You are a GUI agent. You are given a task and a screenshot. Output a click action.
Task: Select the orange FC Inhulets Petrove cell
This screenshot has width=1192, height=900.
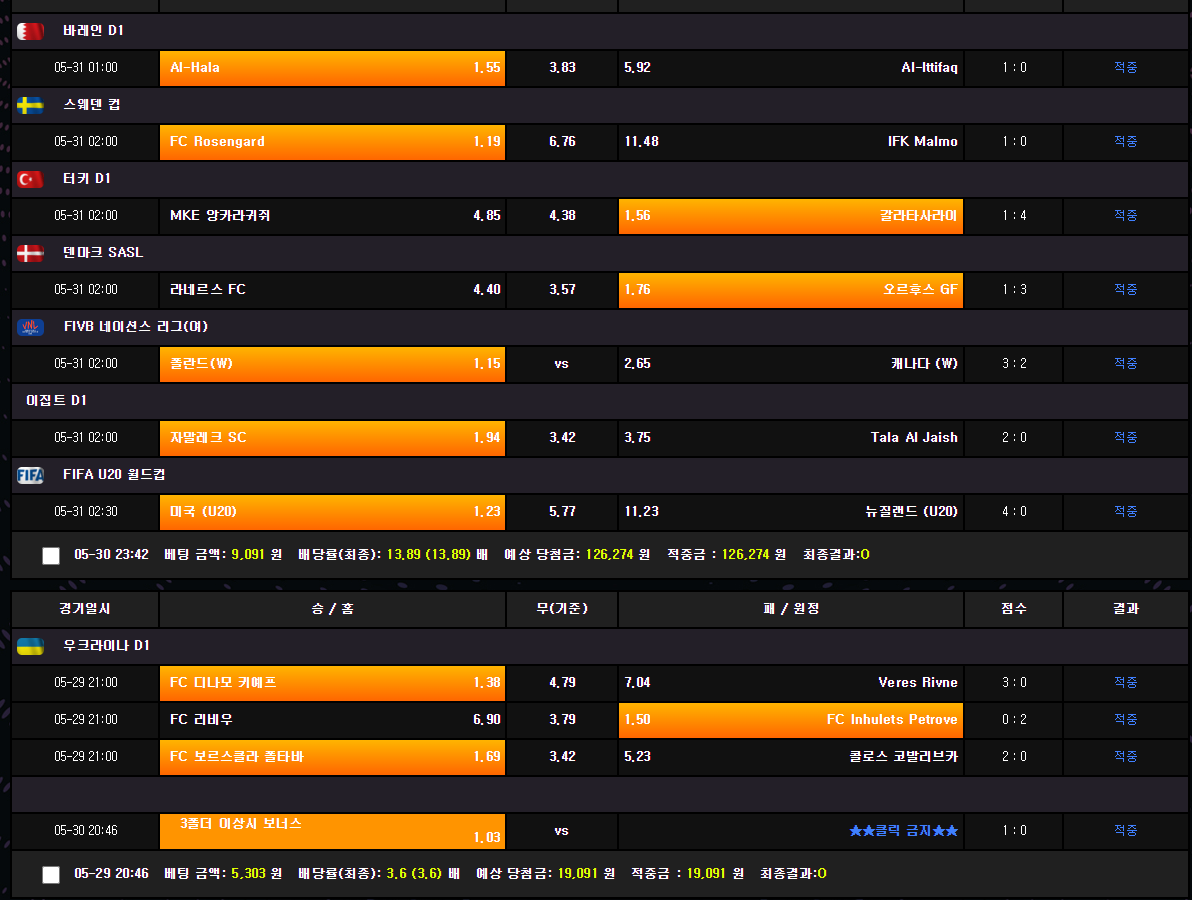(790, 720)
